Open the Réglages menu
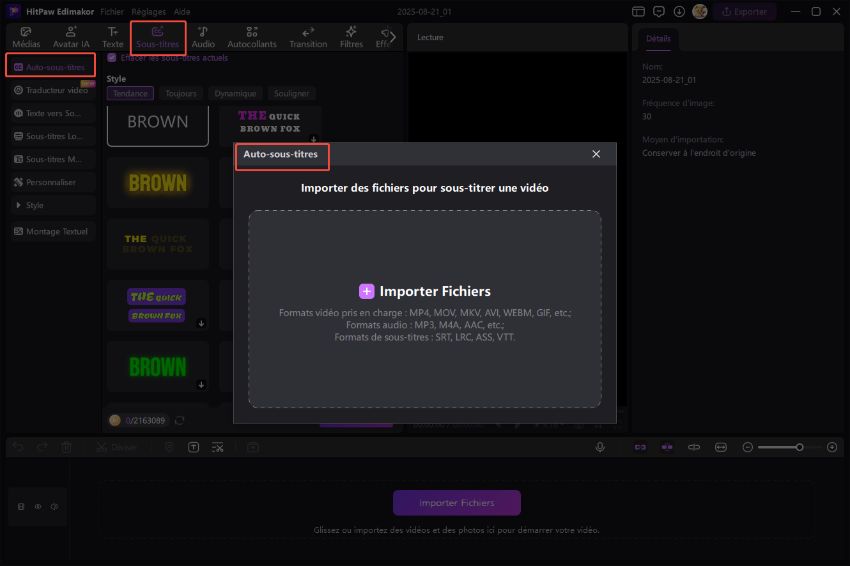 tap(149, 11)
